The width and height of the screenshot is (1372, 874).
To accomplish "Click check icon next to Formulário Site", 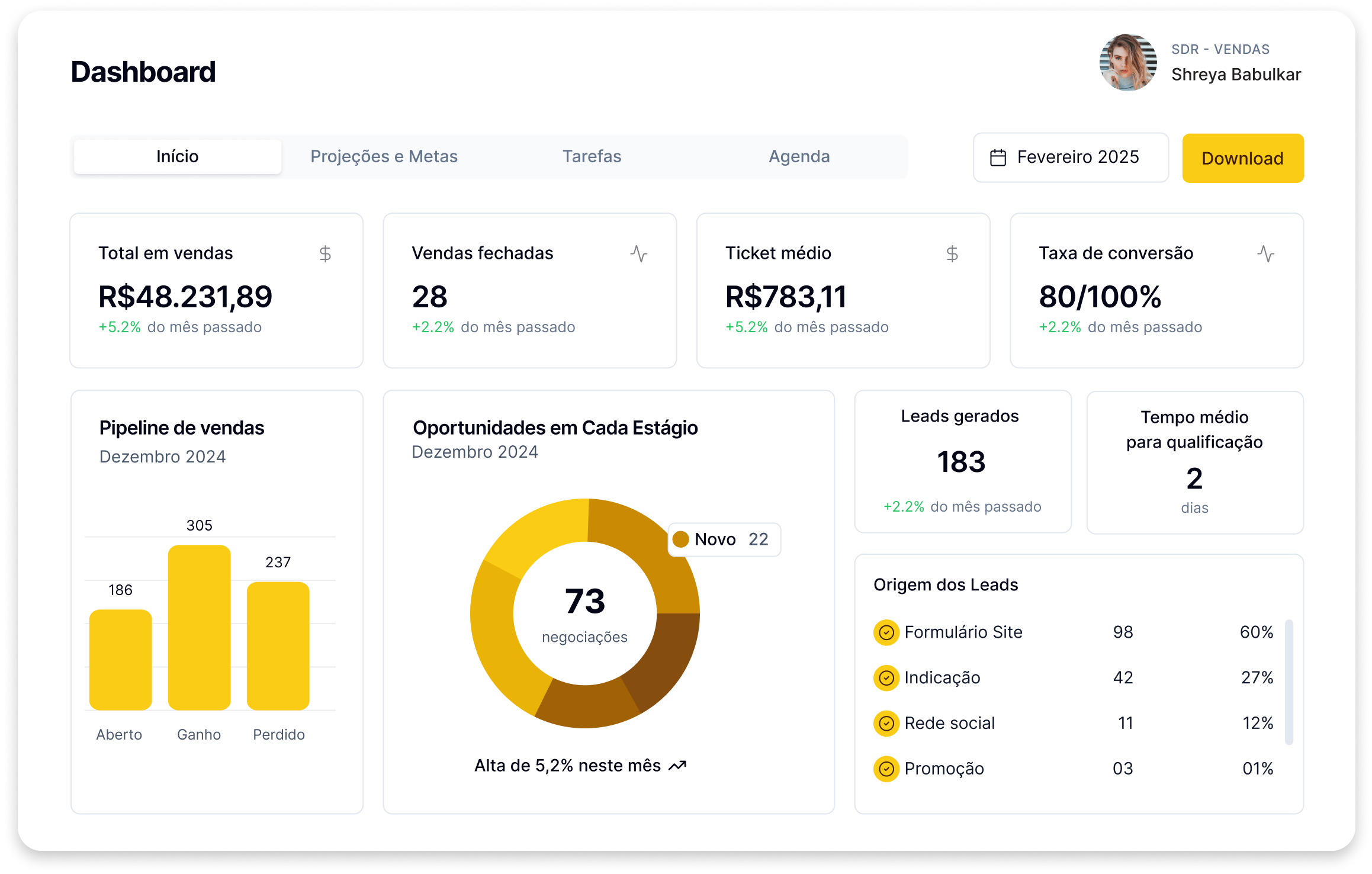I will point(886,632).
